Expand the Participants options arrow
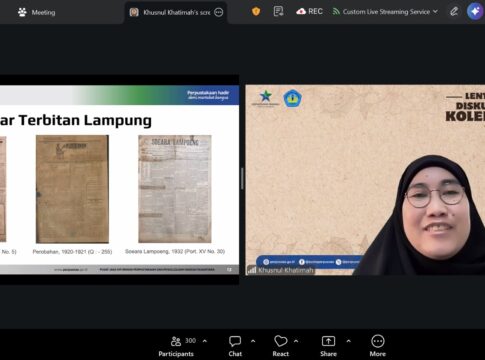Image resolution: width=485 pixels, height=360 pixels. pos(205,341)
